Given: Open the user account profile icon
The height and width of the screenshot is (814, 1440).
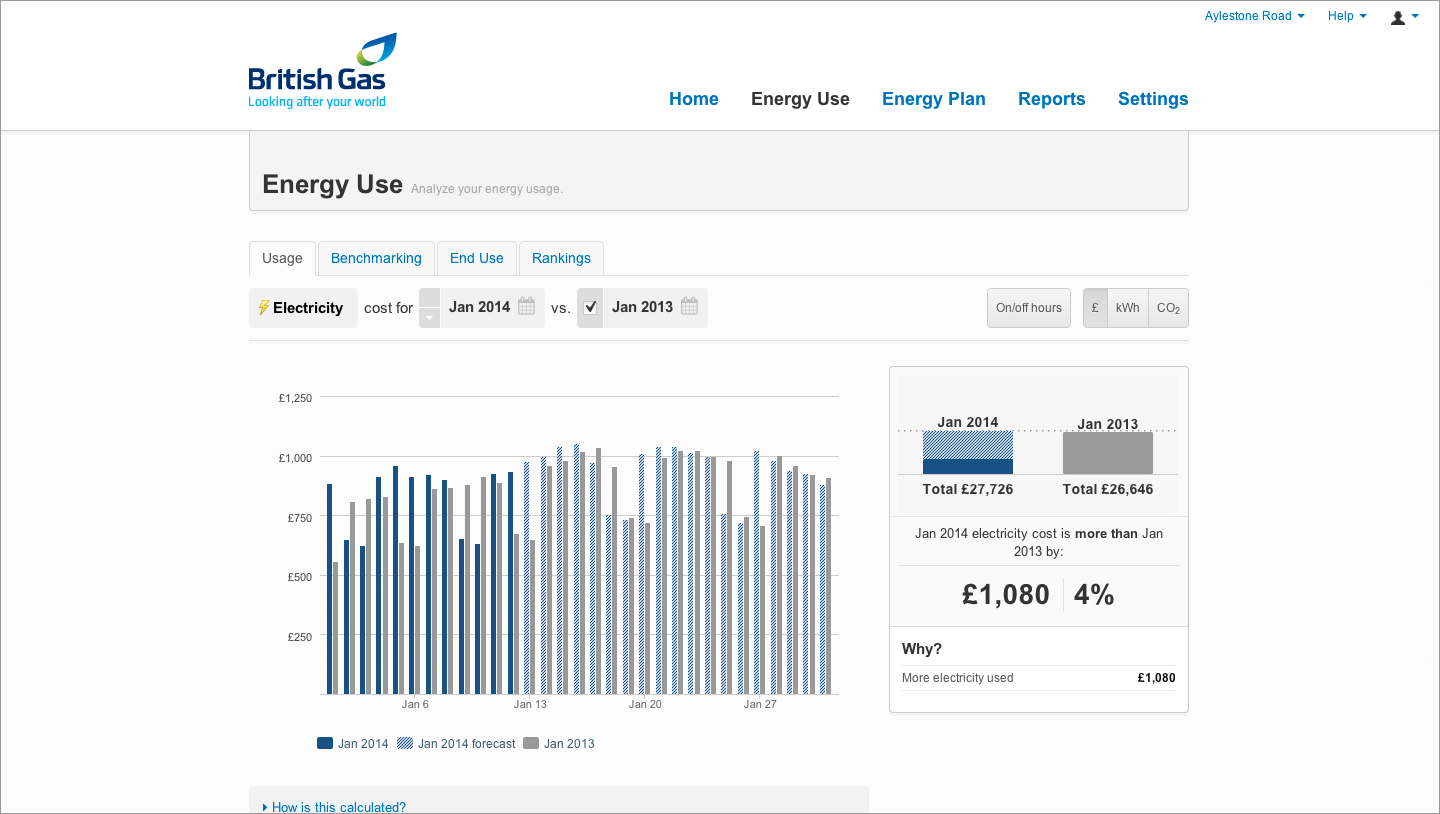Looking at the screenshot, I should 1398,17.
